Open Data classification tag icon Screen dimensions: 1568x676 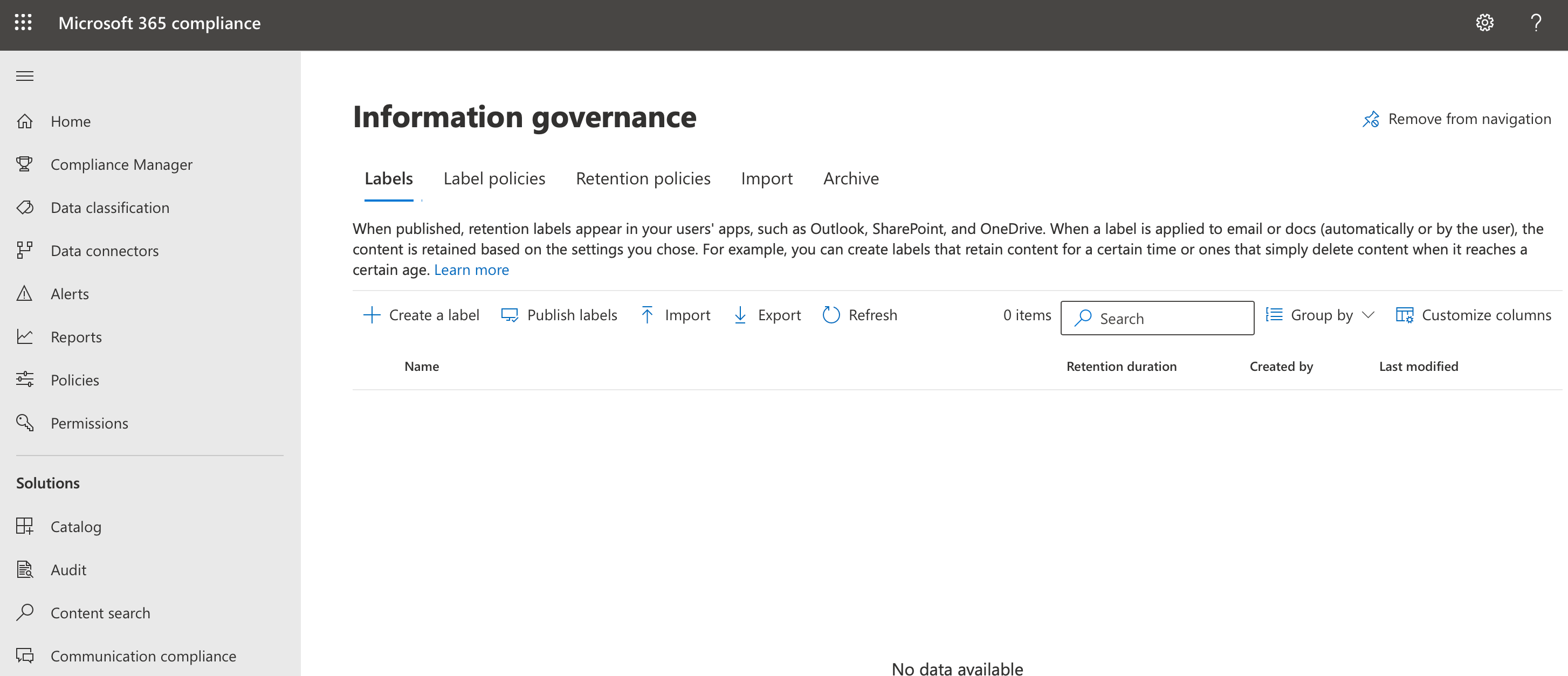pos(25,208)
